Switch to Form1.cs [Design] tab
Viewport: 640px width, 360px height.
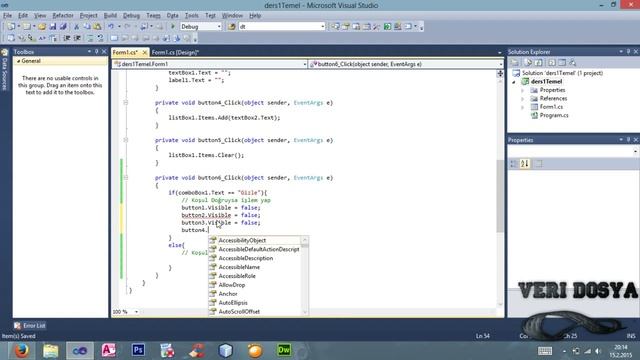(175, 52)
